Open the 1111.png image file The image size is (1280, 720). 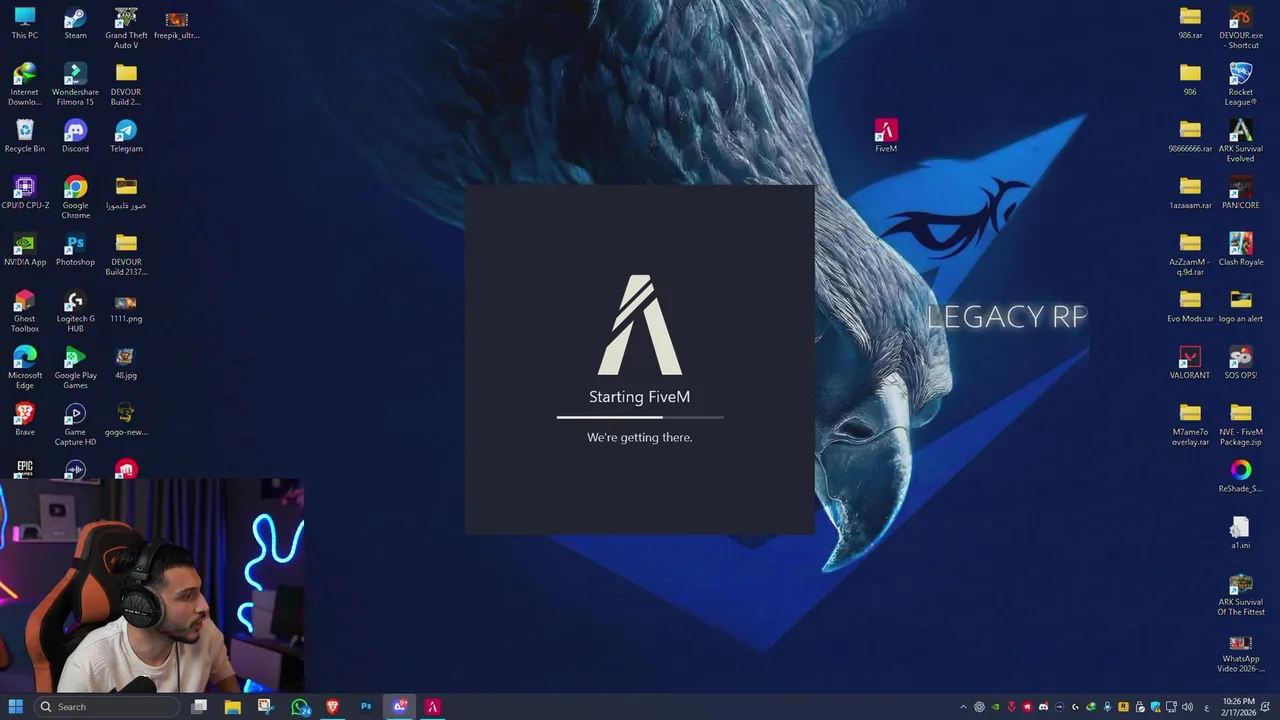(126, 307)
